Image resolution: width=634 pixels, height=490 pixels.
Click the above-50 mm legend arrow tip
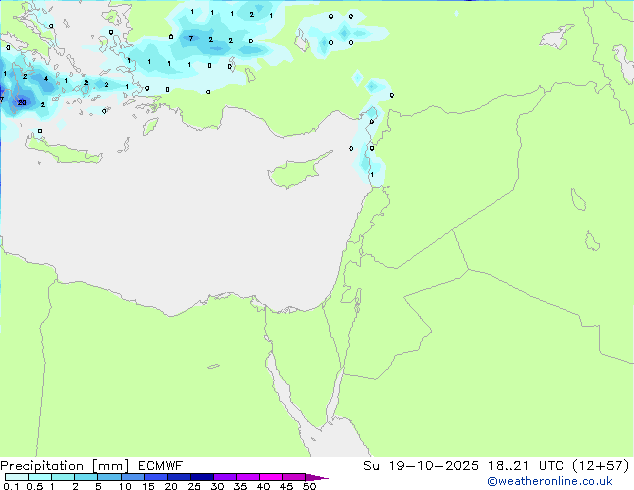click(317, 477)
